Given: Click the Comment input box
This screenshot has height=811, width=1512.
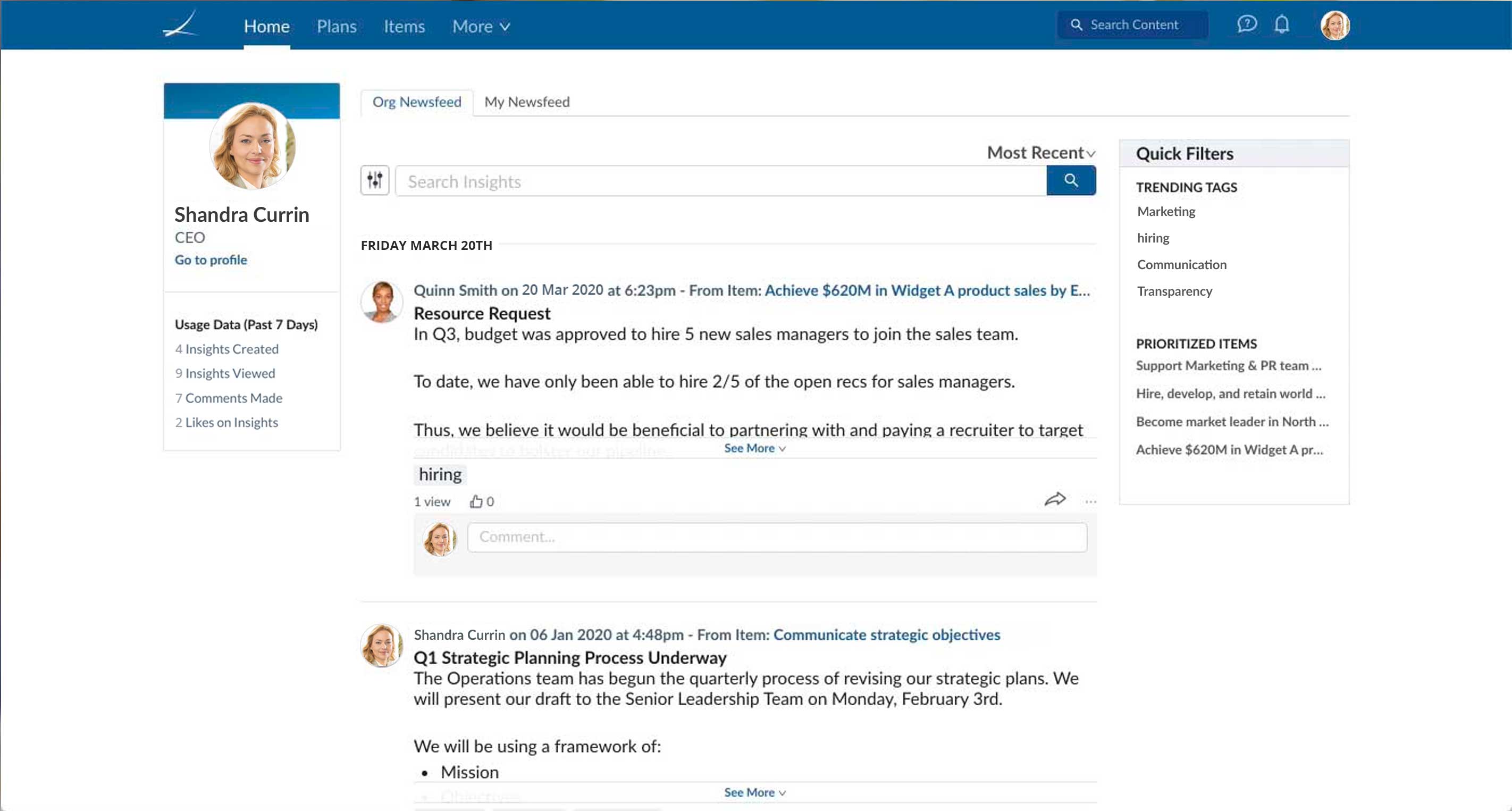Looking at the screenshot, I should tap(777, 537).
